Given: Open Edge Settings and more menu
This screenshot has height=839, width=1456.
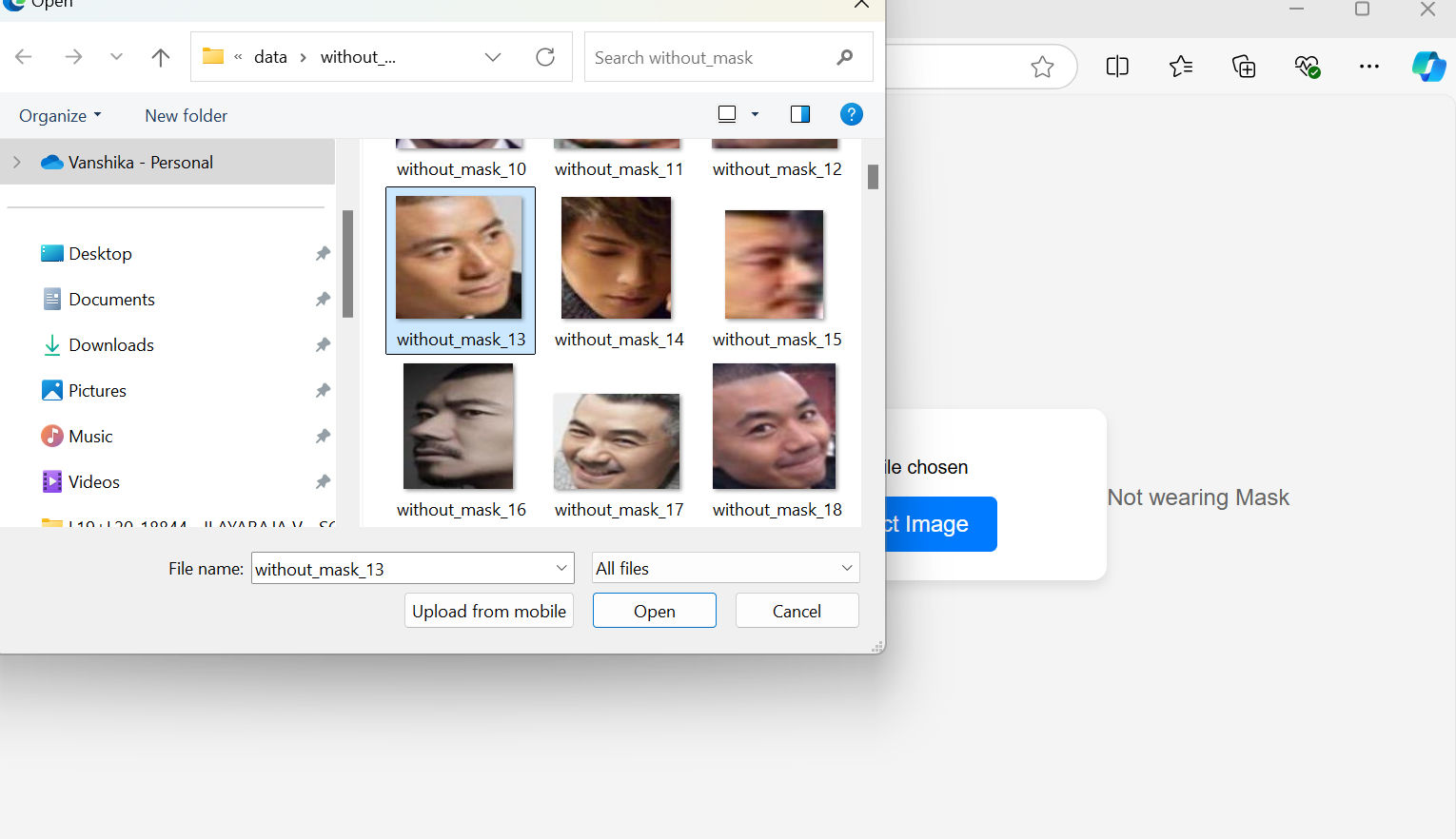Looking at the screenshot, I should pos(1369,67).
